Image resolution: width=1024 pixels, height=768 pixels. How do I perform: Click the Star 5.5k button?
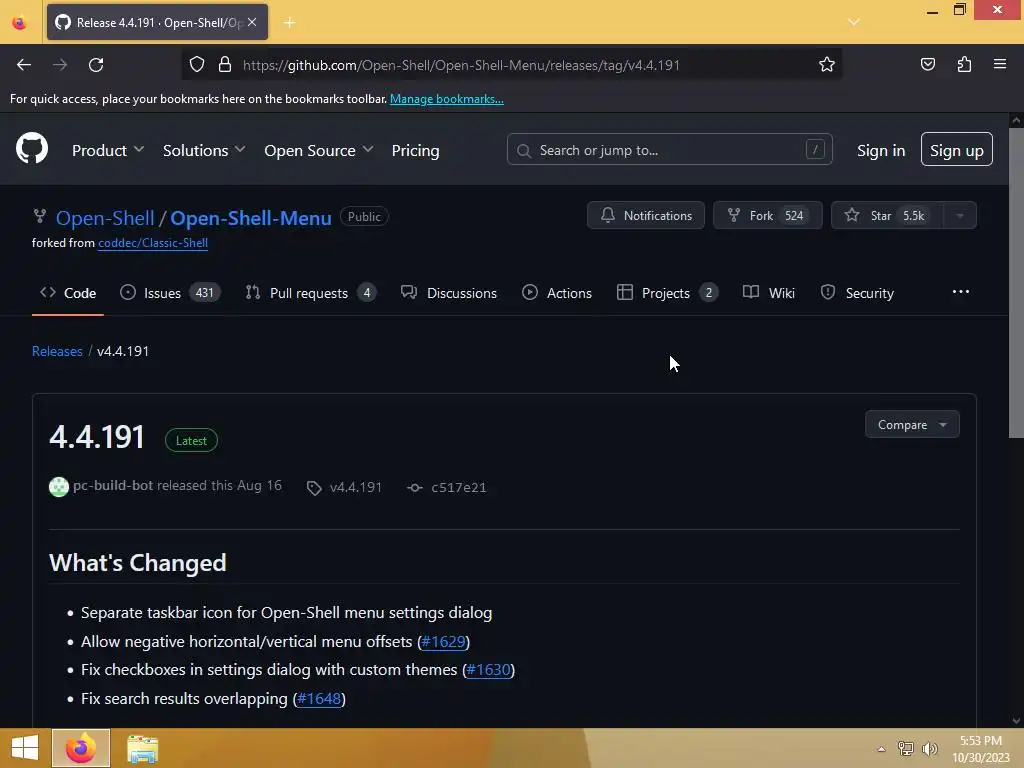pos(887,216)
